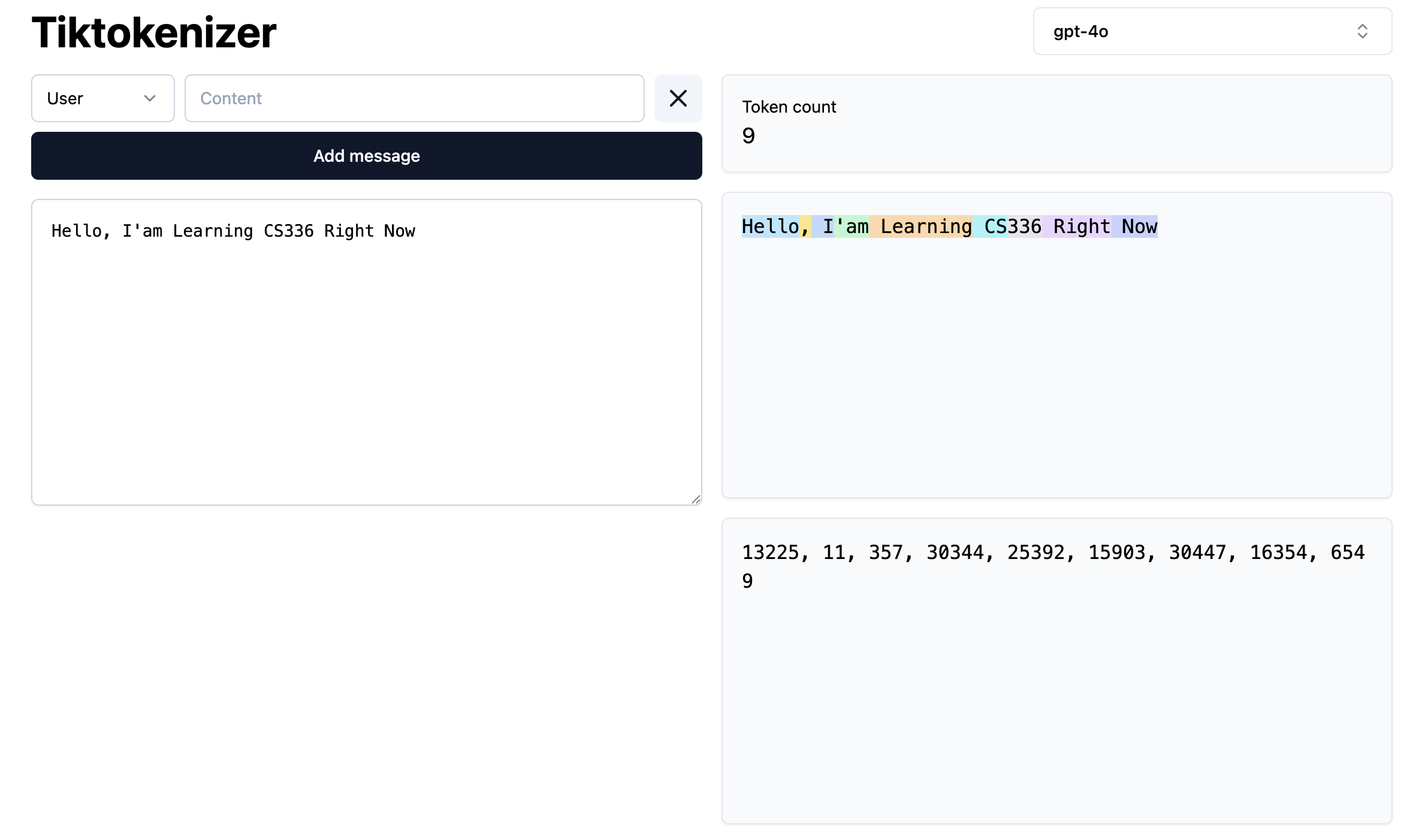
Task: Click the green 'am token highlight
Action: 852,226
